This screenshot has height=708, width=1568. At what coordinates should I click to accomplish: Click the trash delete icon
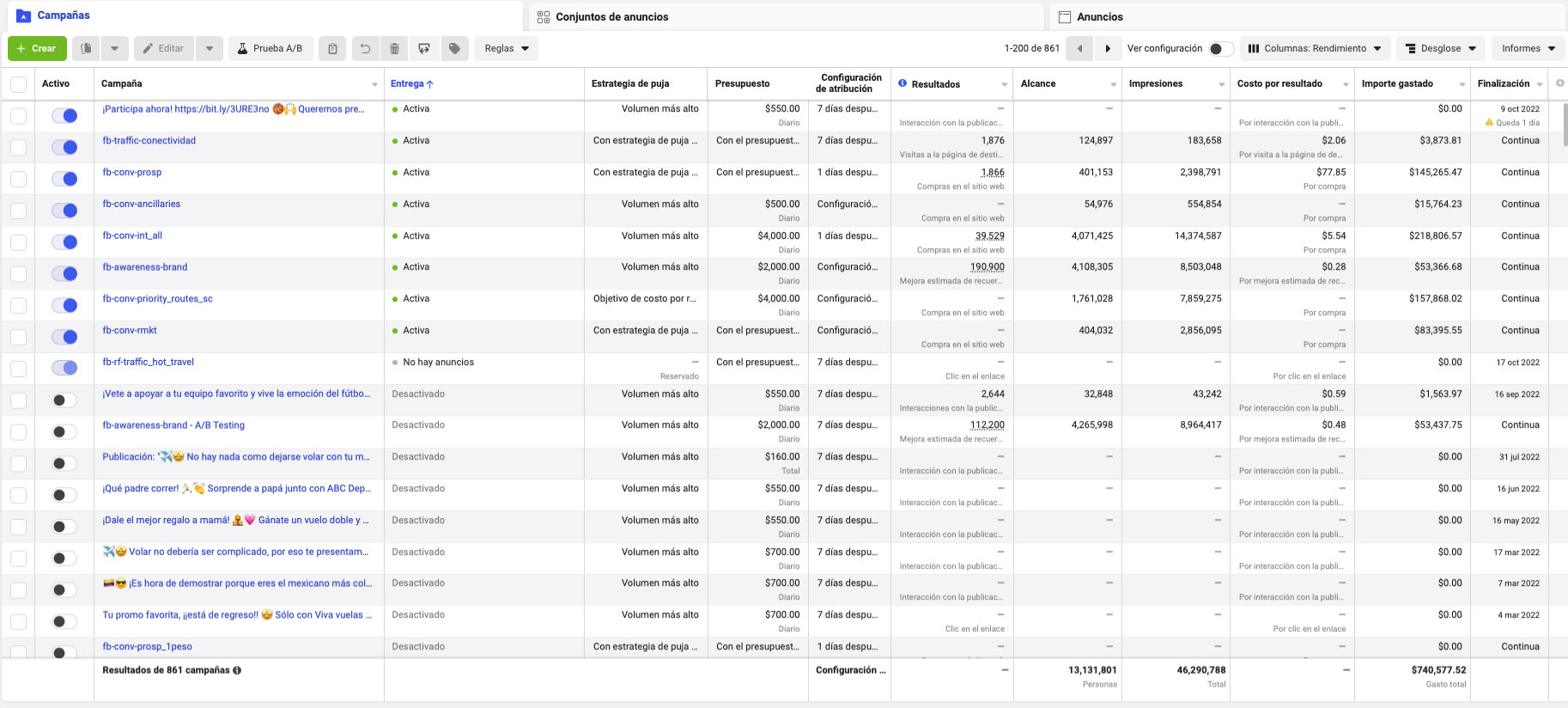point(394,49)
